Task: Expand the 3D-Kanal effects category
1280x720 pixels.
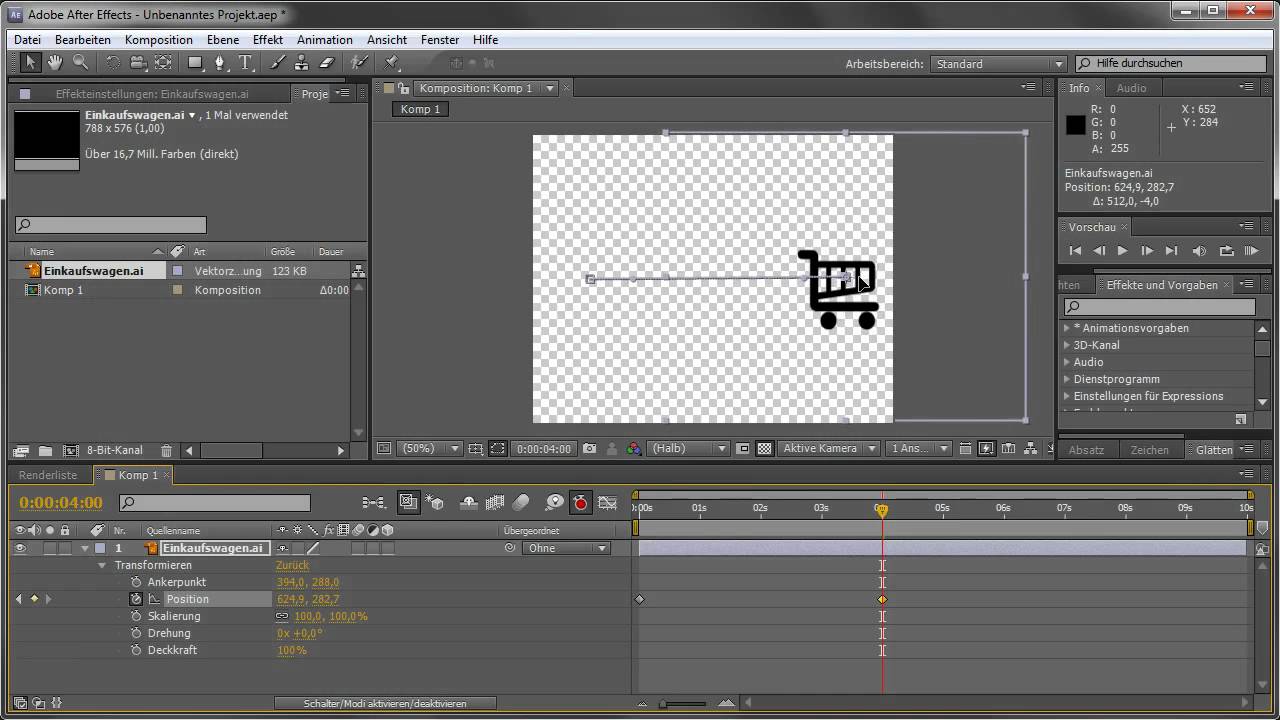Action: click(1067, 345)
